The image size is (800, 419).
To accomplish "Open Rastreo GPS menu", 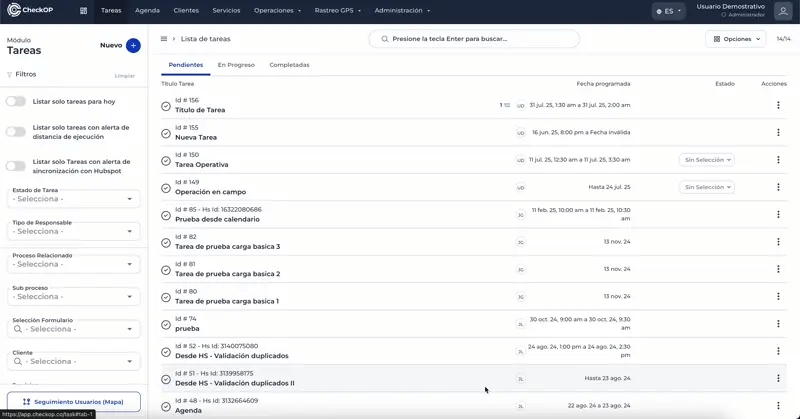I will [338, 11].
